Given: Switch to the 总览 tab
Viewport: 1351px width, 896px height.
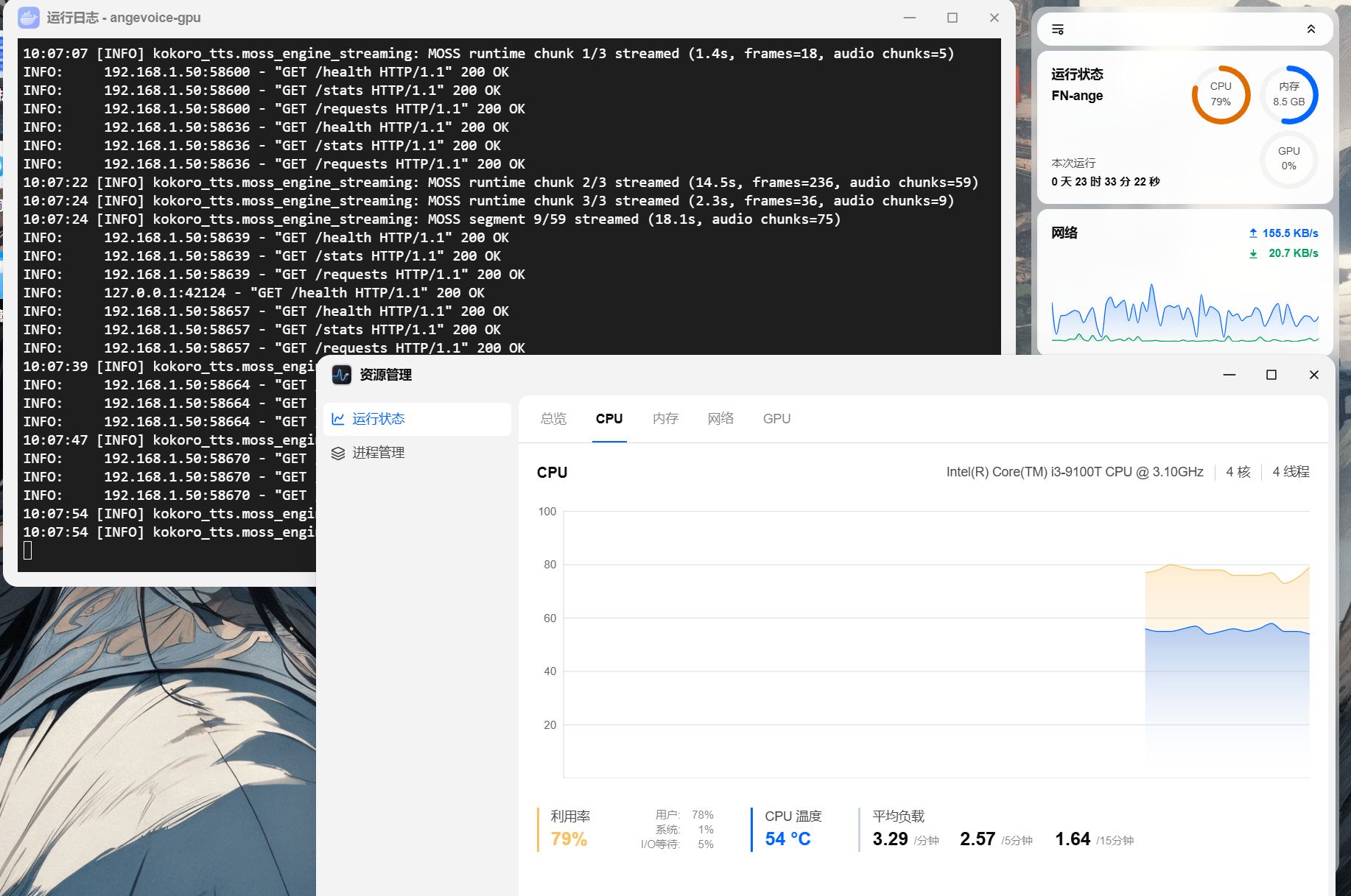Looking at the screenshot, I should click(553, 419).
